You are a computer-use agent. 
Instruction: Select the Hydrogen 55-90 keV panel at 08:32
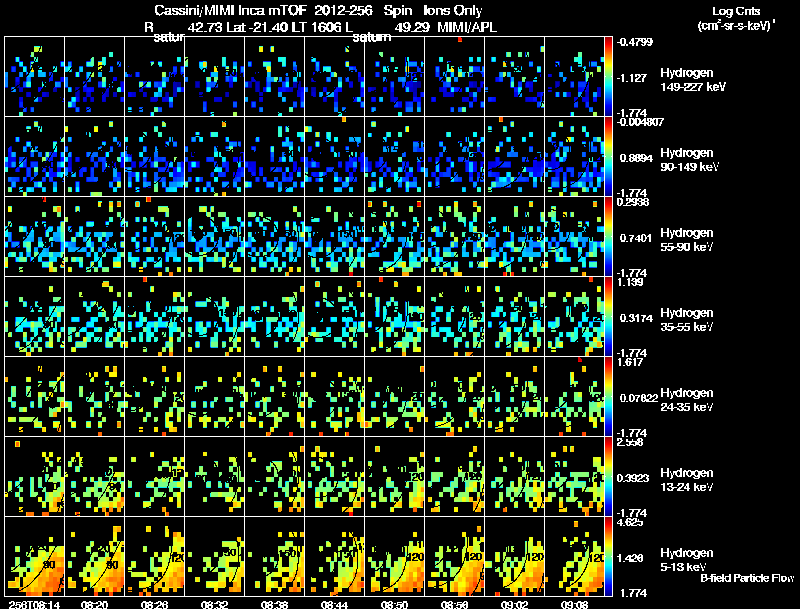click(x=214, y=237)
